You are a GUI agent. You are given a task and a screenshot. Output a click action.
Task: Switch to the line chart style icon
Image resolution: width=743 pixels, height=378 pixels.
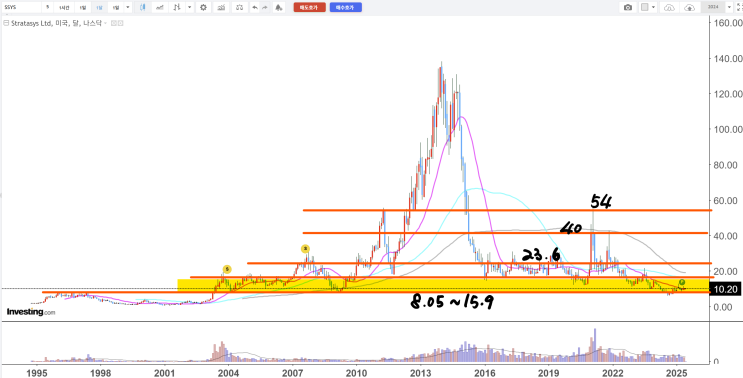pyautogui.click(x=161, y=7)
